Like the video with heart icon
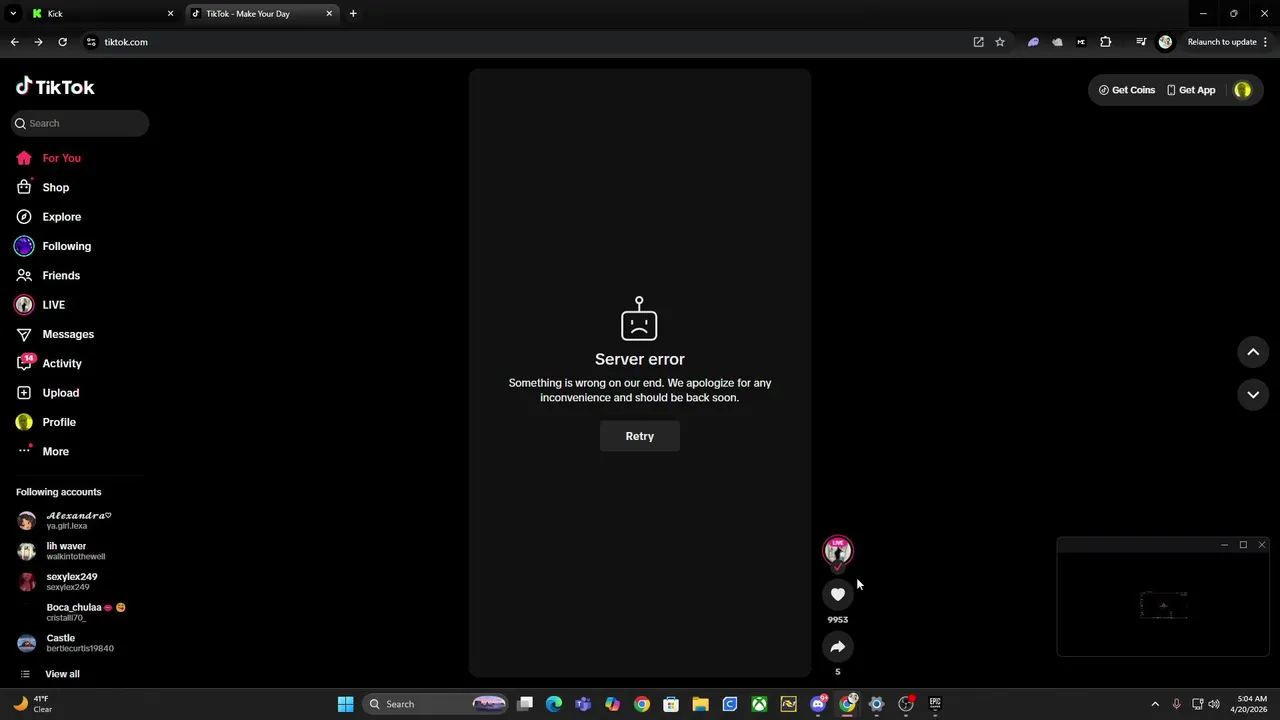Image resolution: width=1280 pixels, height=720 pixels. [838, 594]
